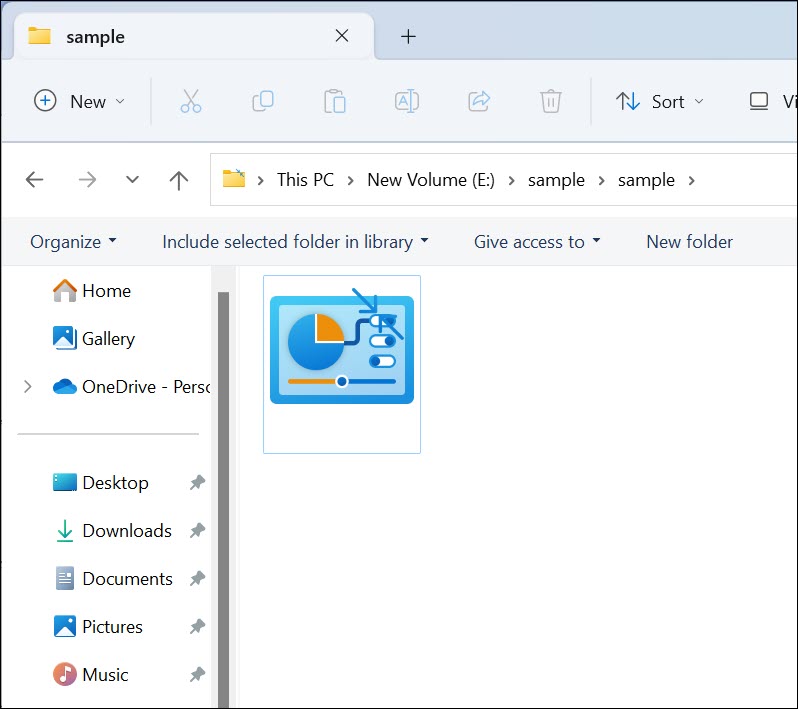Screen dimensions: 798x709
Task: Go back with the left arrow
Action: [x=35, y=180]
